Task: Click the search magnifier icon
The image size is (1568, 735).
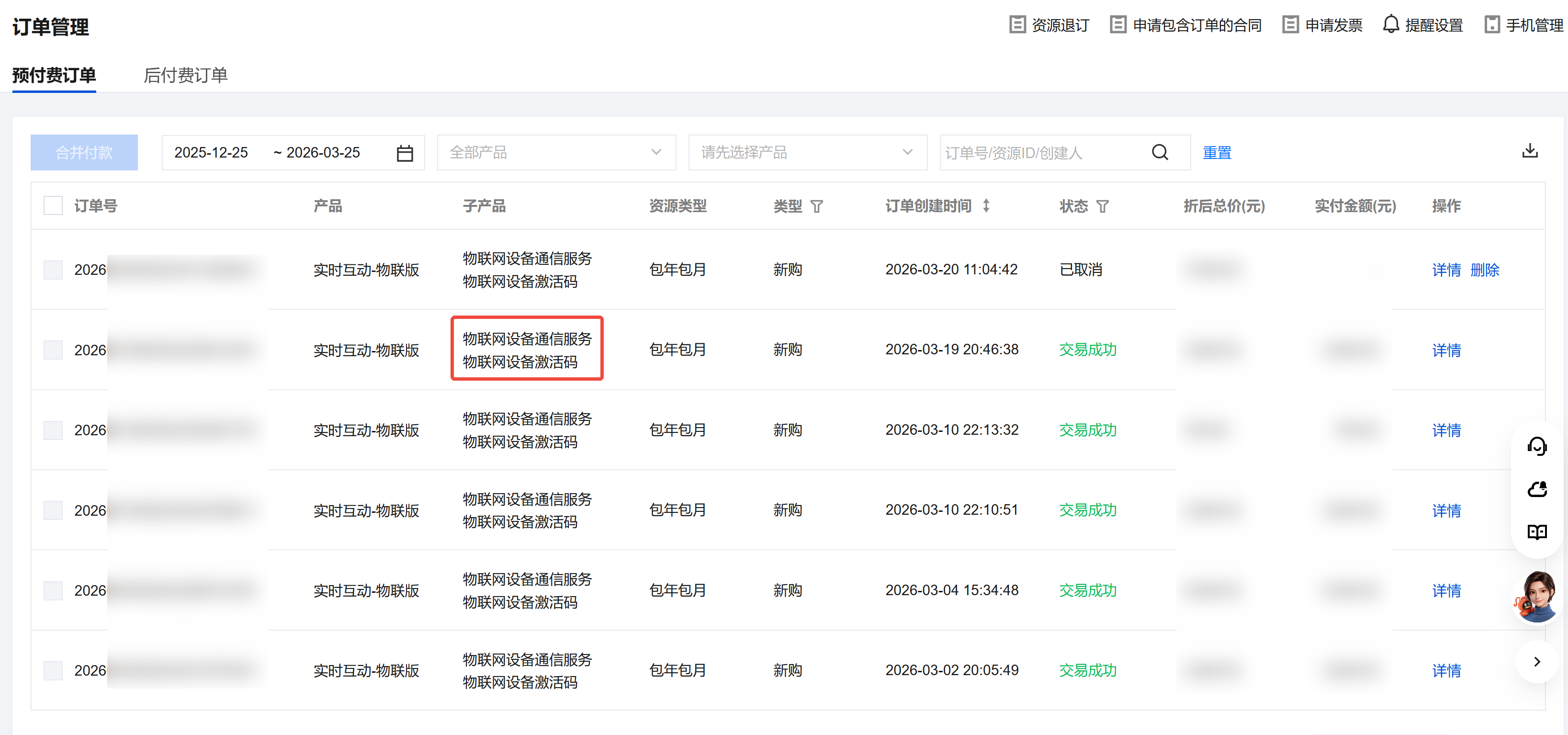Action: pyautogui.click(x=1160, y=152)
